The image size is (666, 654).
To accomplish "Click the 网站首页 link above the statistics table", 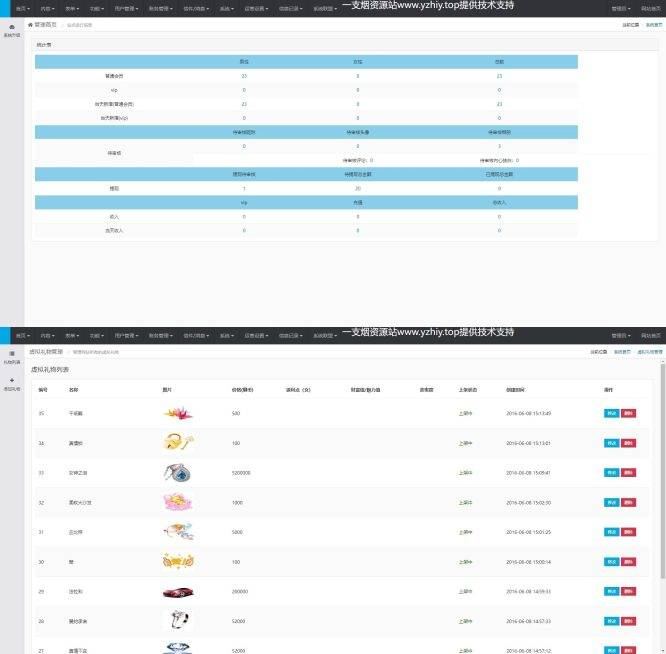I will point(649,7).
